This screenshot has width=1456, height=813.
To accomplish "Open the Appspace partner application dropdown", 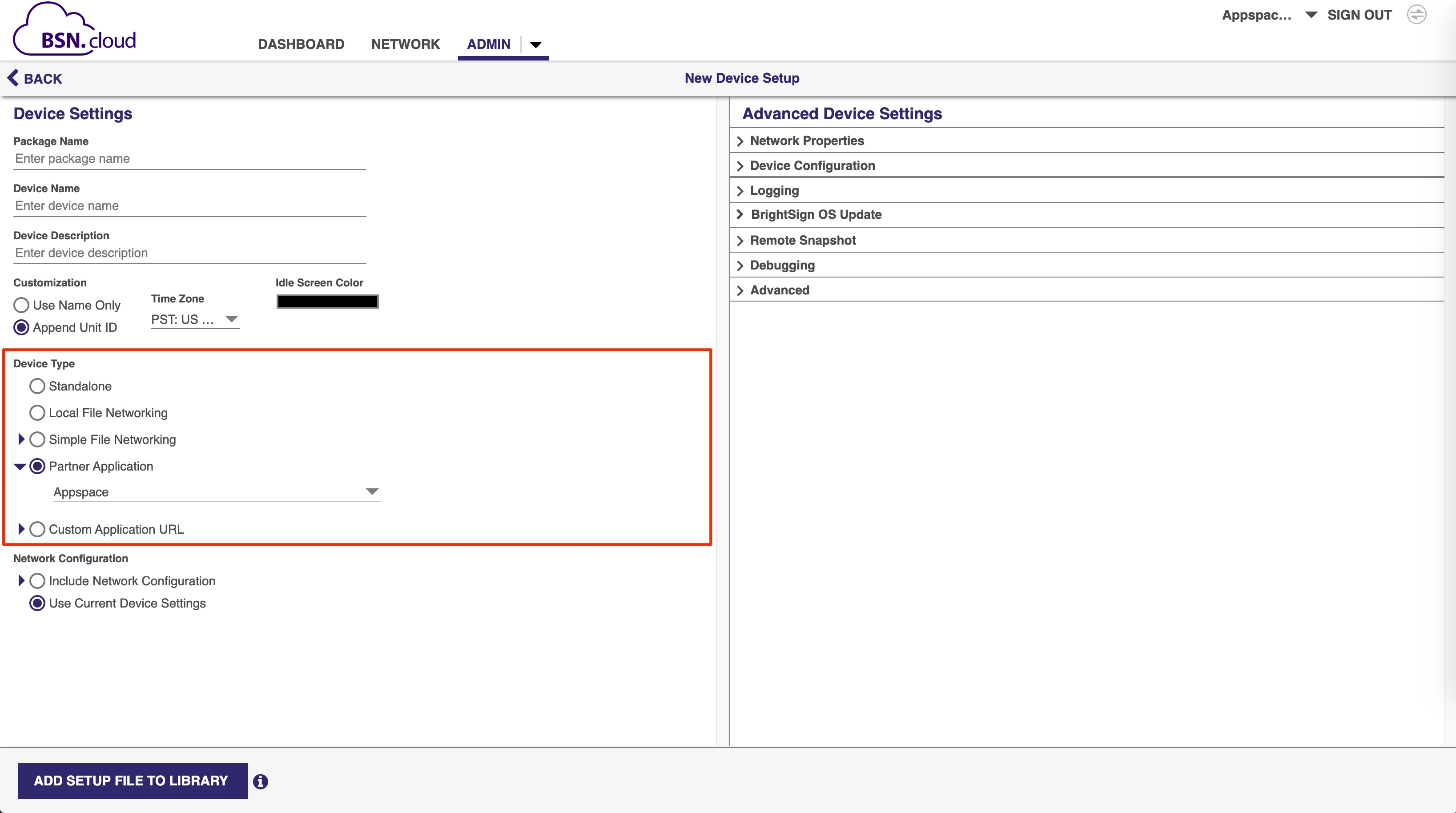I will coord(216,492).
